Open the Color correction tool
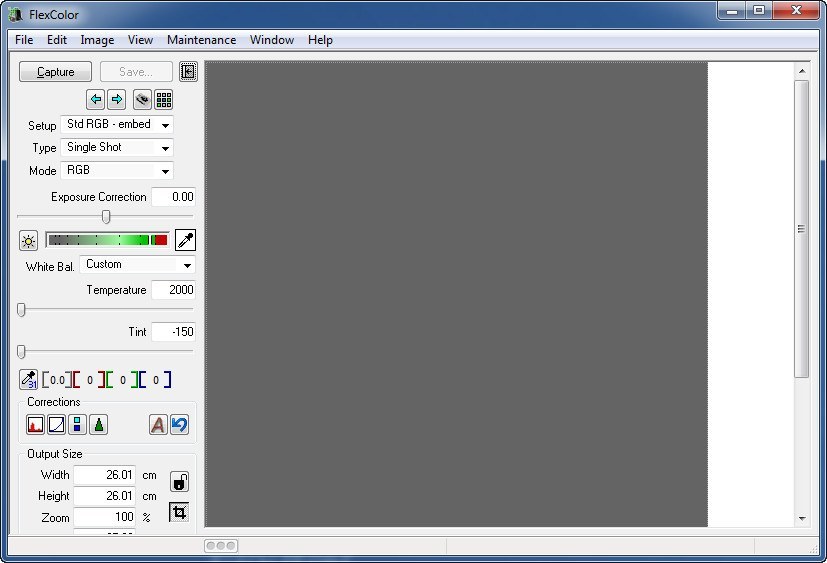This screenshot has width=827, height=563. [x=78, y=425]
